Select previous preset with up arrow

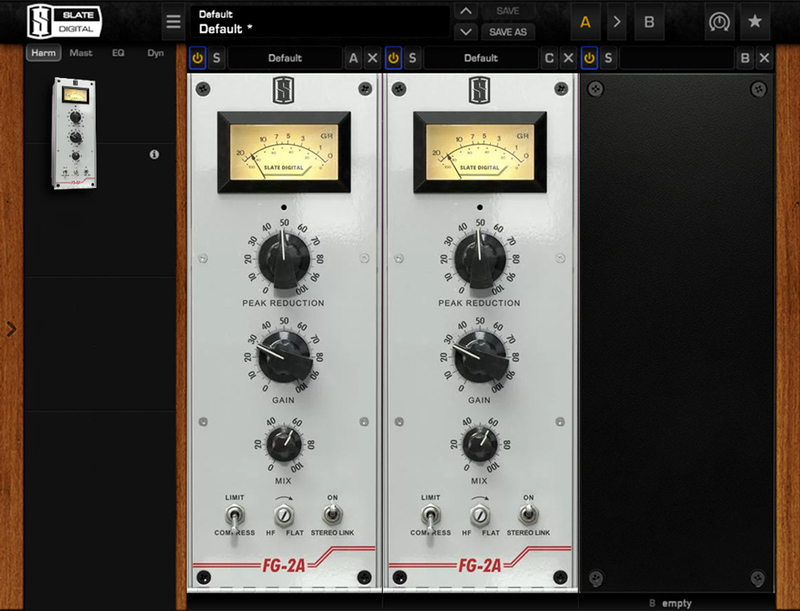[466, 11]
